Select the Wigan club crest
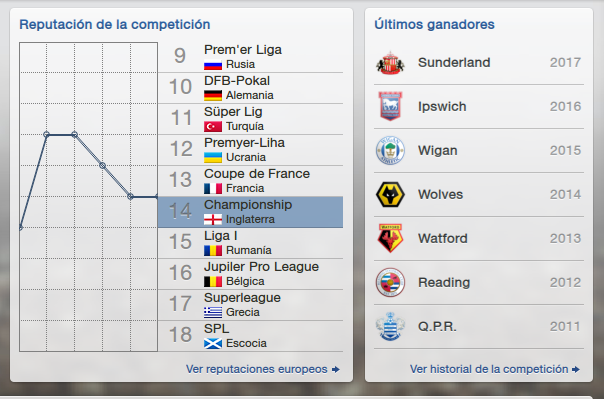The image size is (604, 399). tap(390, 151)
